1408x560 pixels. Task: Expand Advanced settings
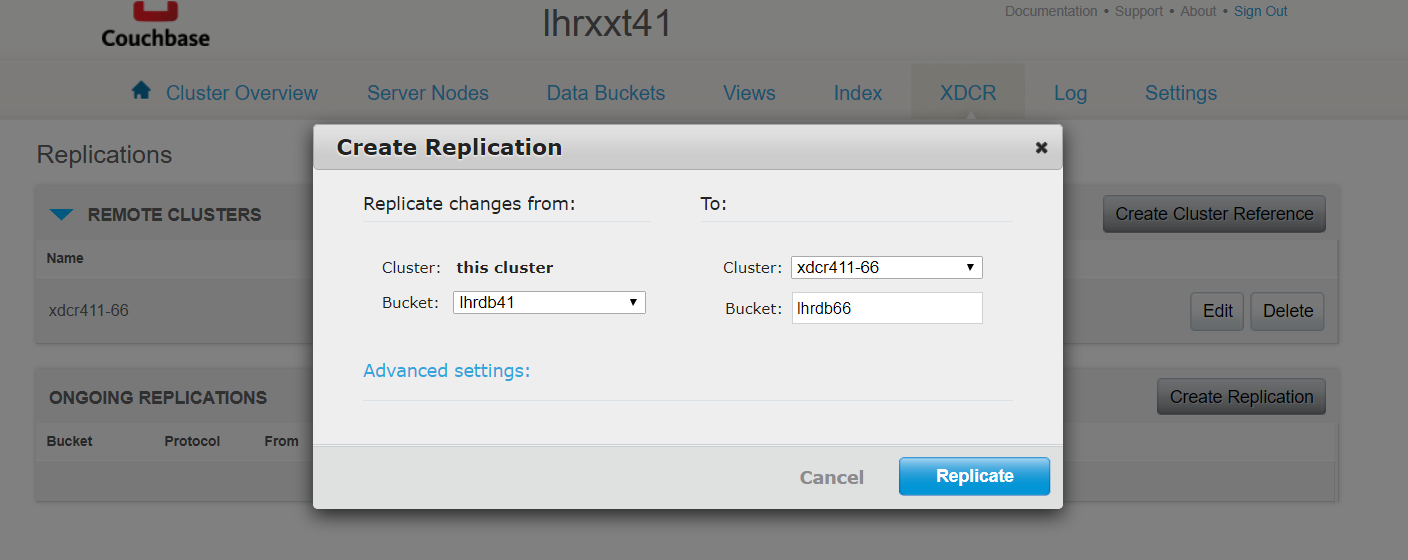(446, 371)
